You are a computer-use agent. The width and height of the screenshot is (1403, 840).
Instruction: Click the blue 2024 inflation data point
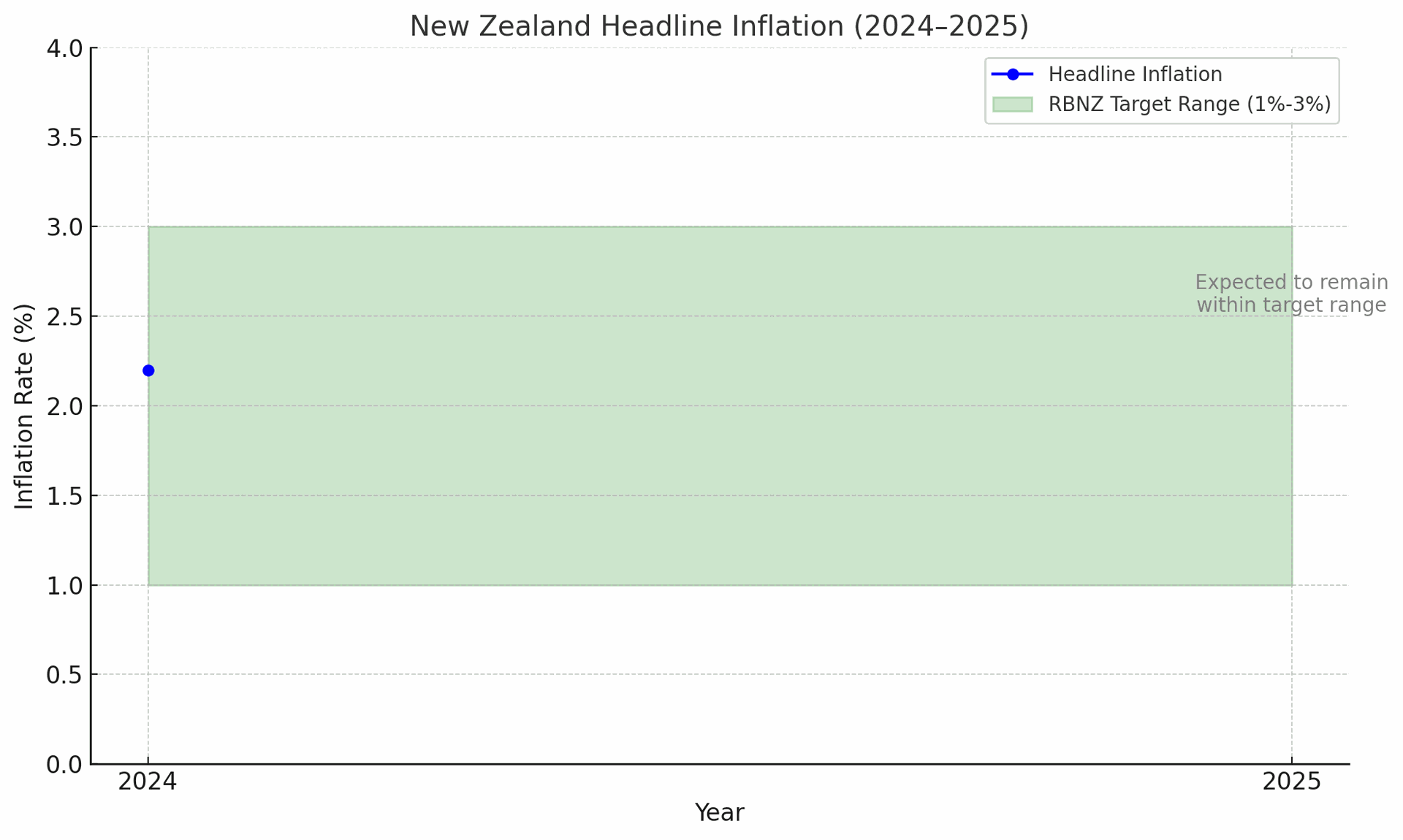(148, 370)
